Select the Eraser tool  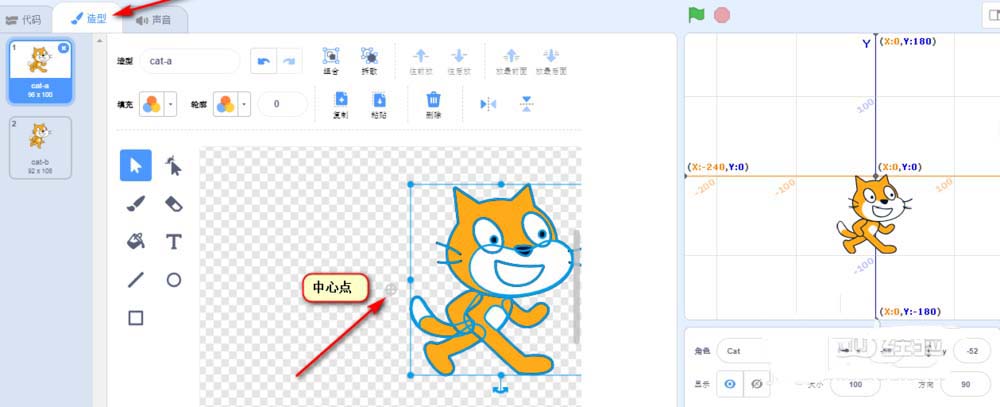[173, 204]
